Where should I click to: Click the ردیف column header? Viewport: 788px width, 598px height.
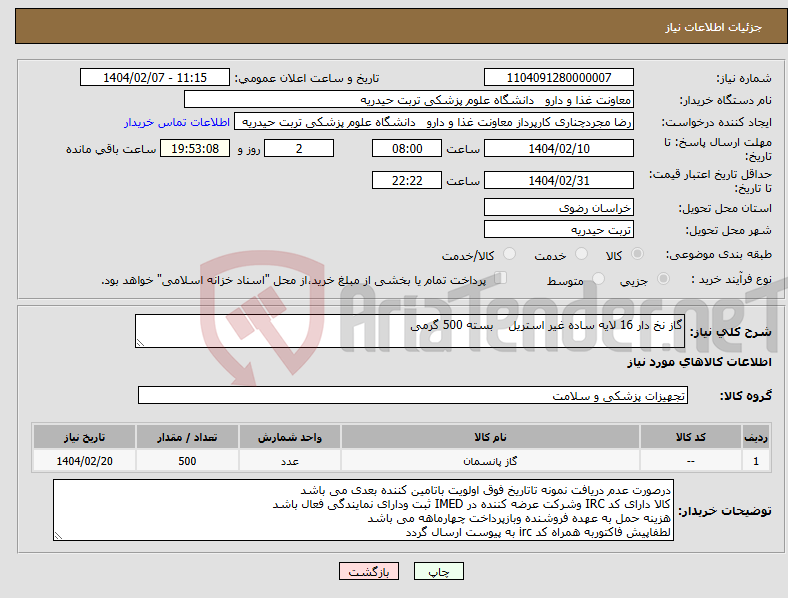tap(755, 437)
